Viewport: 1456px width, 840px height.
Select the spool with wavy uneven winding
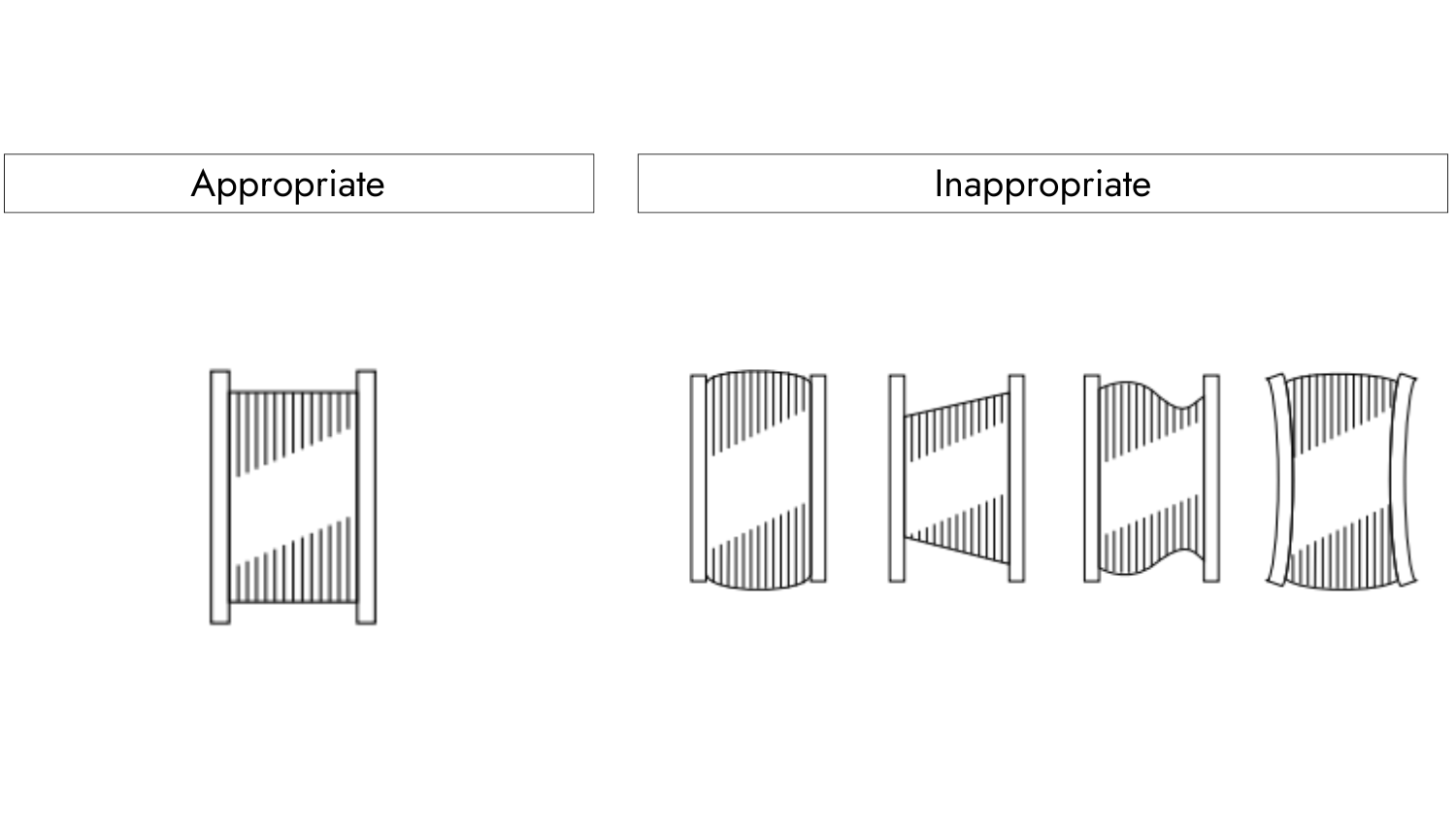coord(1151,479)
